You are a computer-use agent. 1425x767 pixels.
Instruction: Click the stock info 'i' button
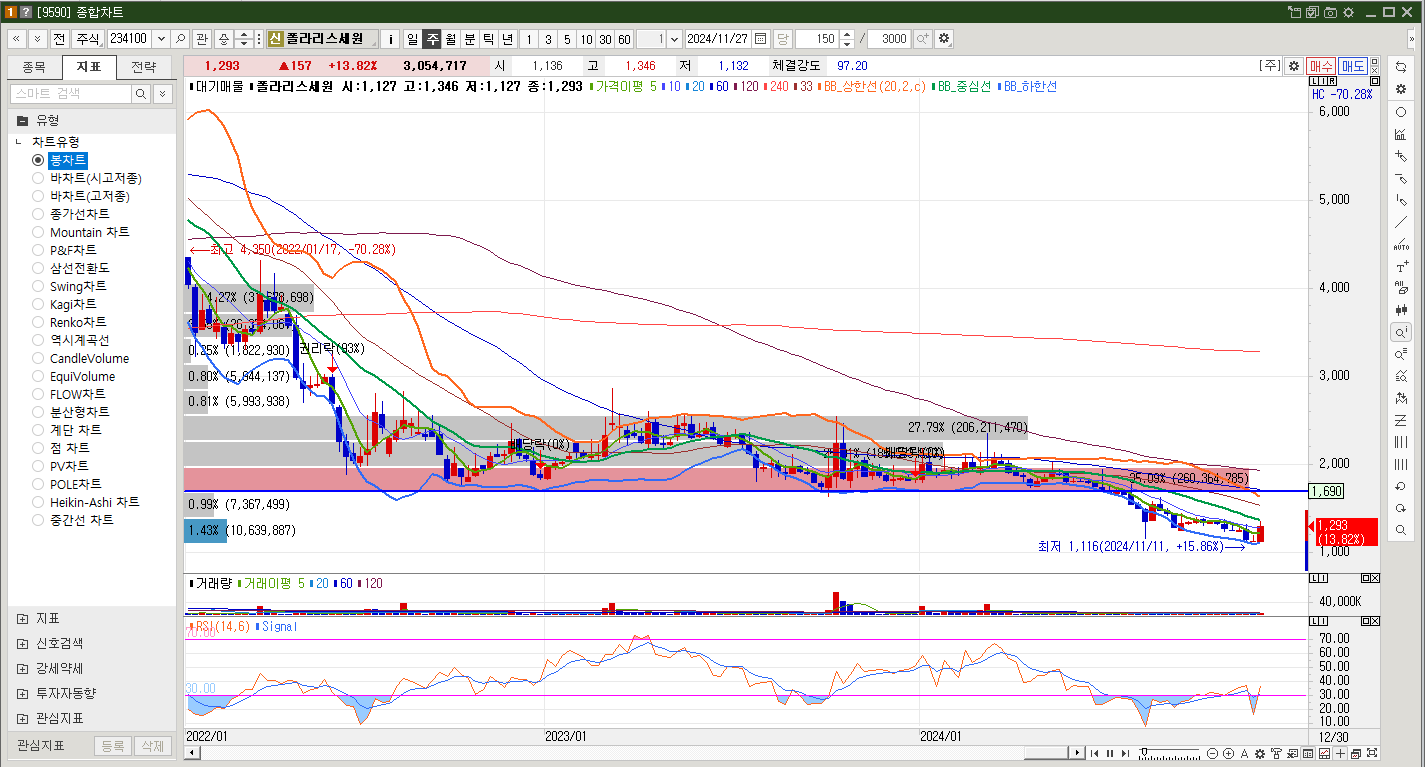pos(392,39)
